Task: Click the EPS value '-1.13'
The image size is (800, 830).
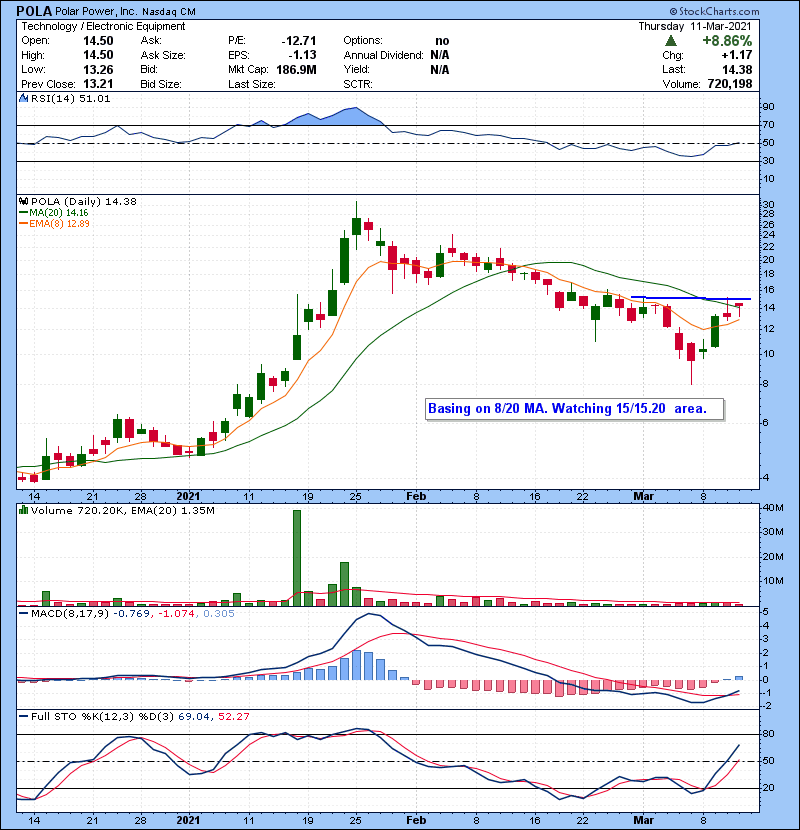Action: (x=302, y=55)
